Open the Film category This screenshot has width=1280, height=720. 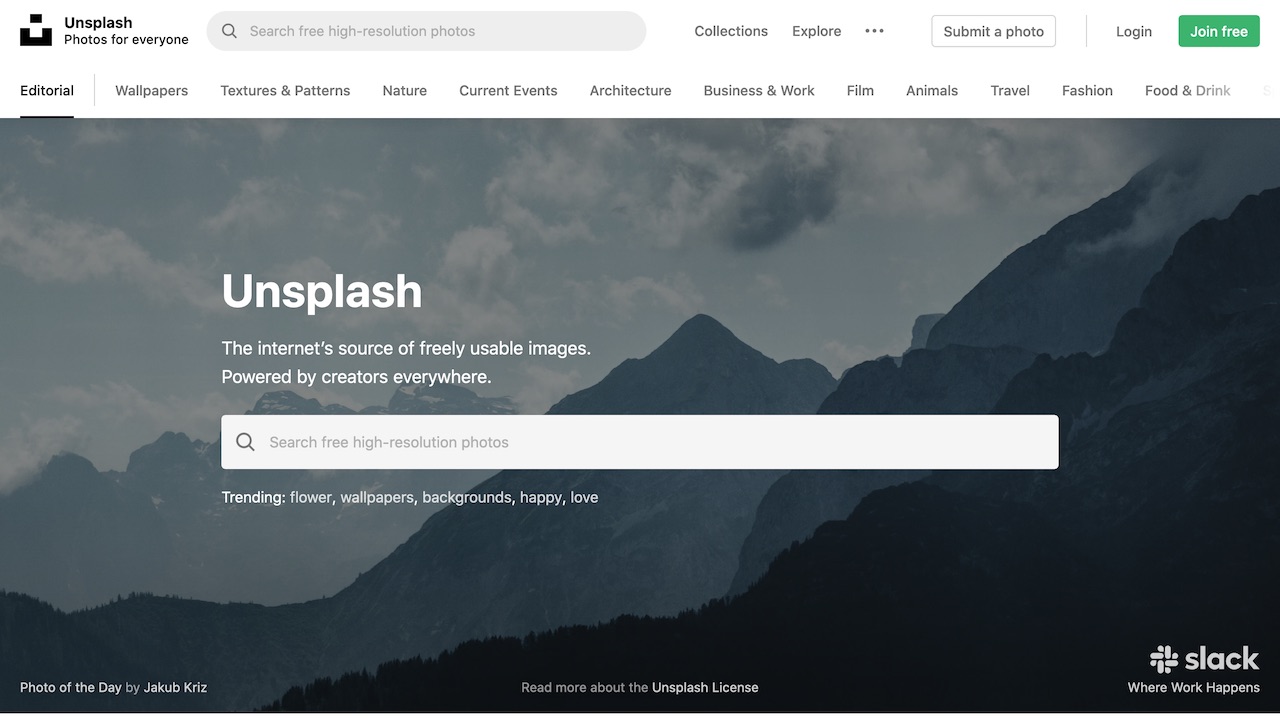(860, 90)
